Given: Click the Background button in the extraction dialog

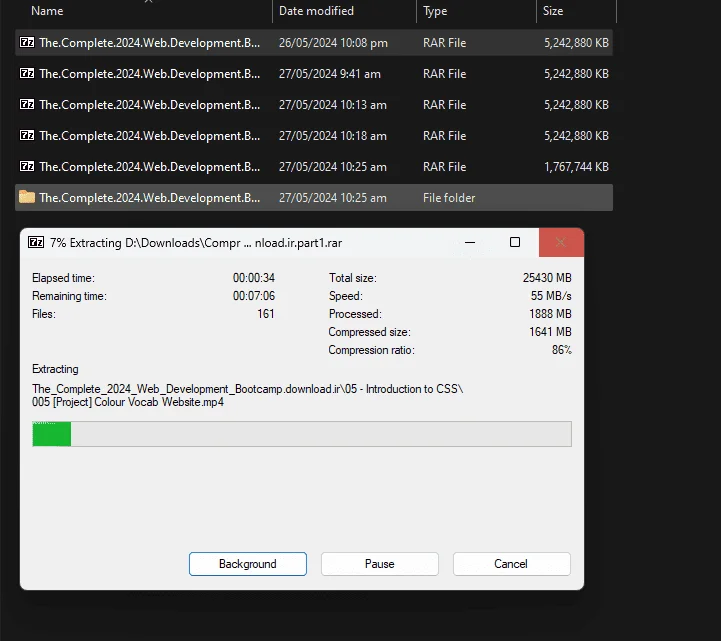Looking at the screenshot, I should point(247,564).
